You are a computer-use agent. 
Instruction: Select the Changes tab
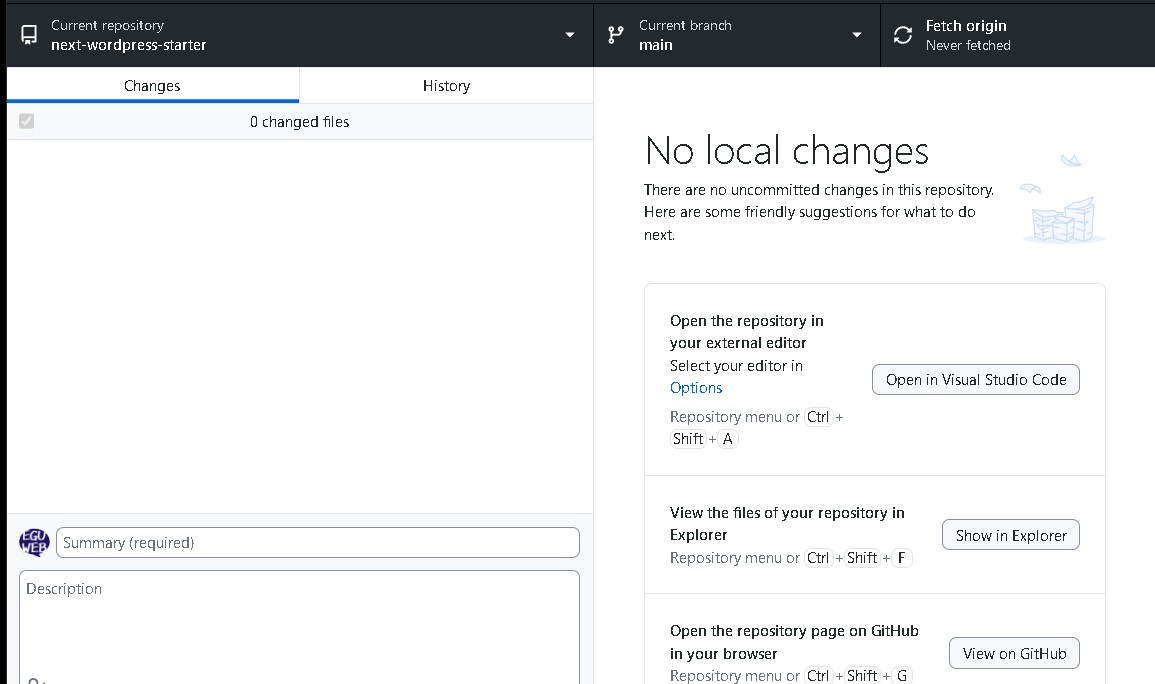[152, 86]
